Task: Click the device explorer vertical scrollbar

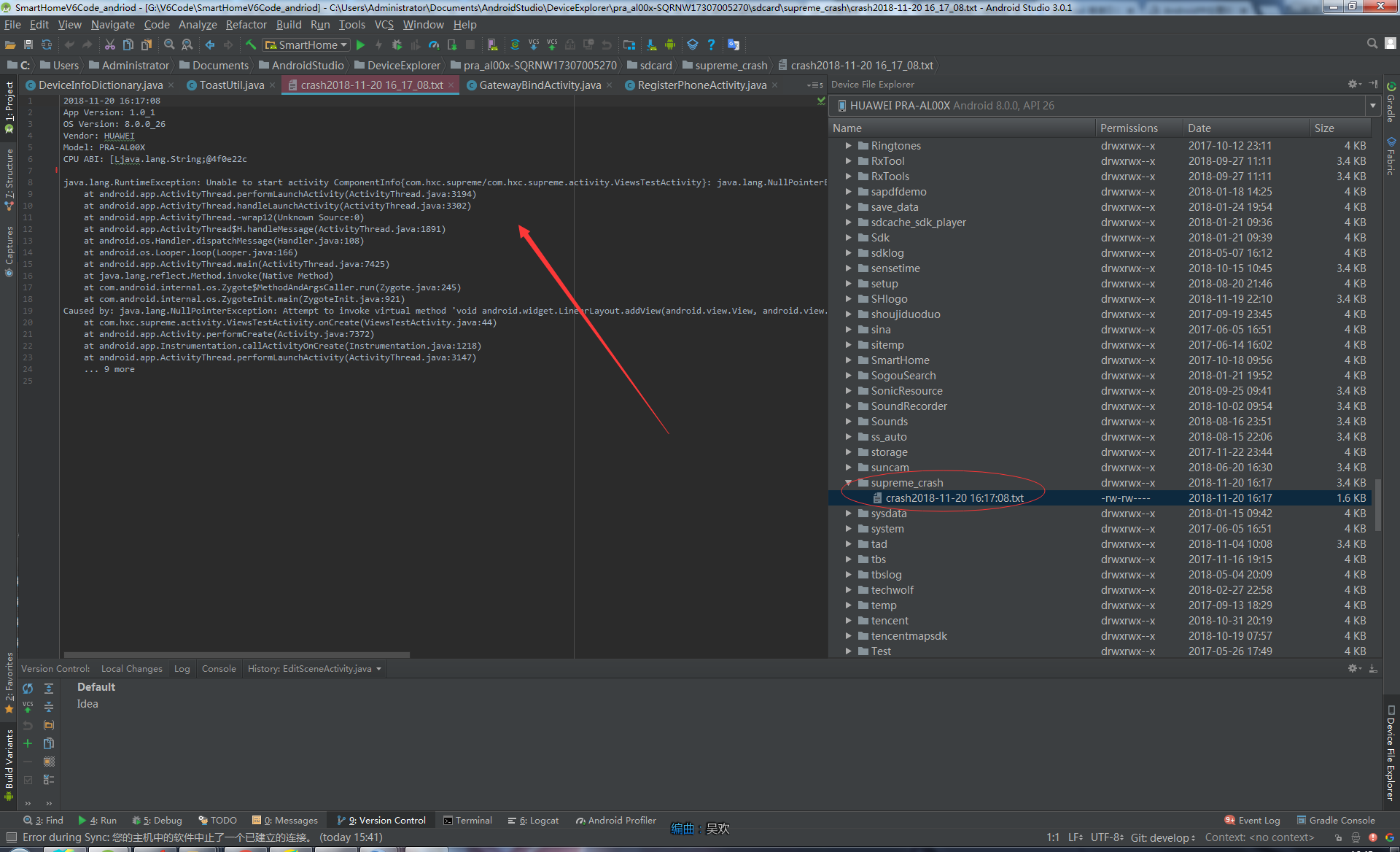Action: [1377, 505]
